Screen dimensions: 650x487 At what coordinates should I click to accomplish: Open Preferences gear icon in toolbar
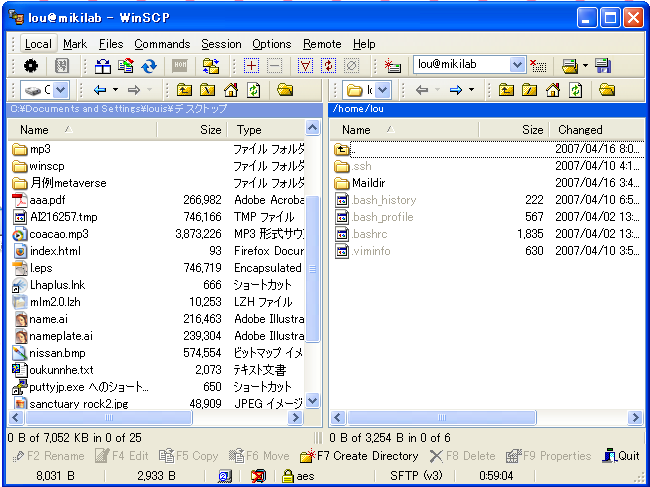(x=31, y=65)
